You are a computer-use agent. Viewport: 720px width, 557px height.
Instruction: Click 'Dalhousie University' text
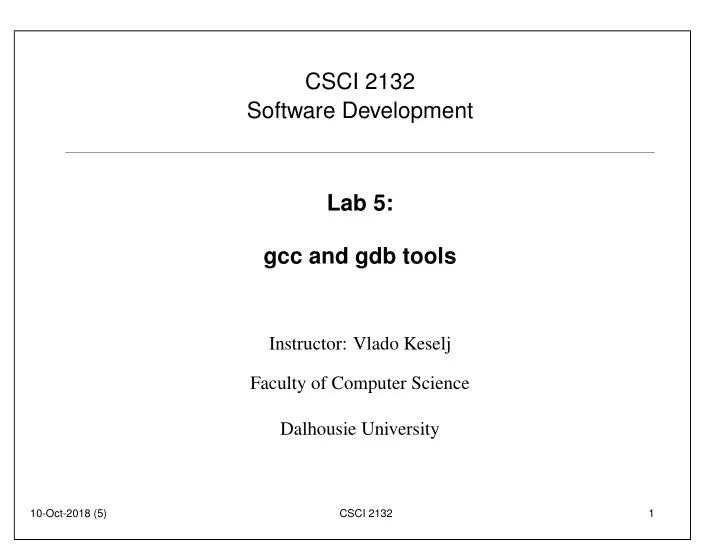click(360, 429)
